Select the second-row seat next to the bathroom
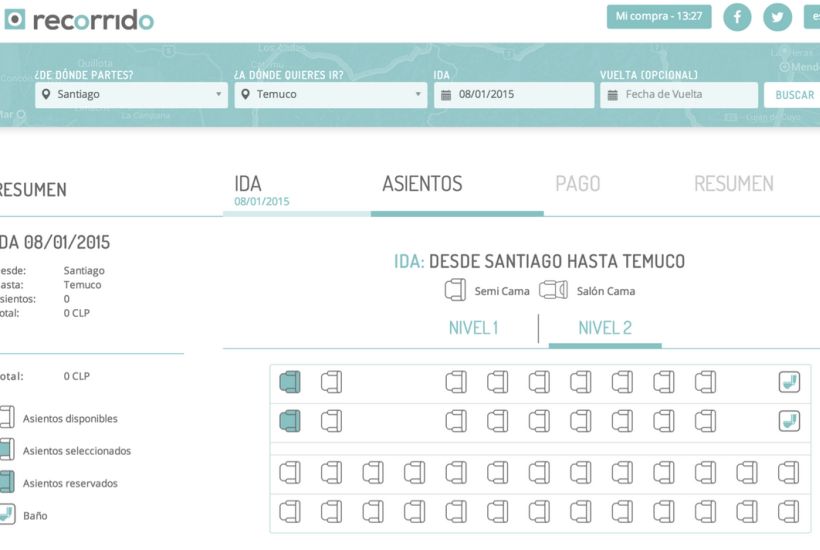The image size is (820, 550). click(705, 421)
